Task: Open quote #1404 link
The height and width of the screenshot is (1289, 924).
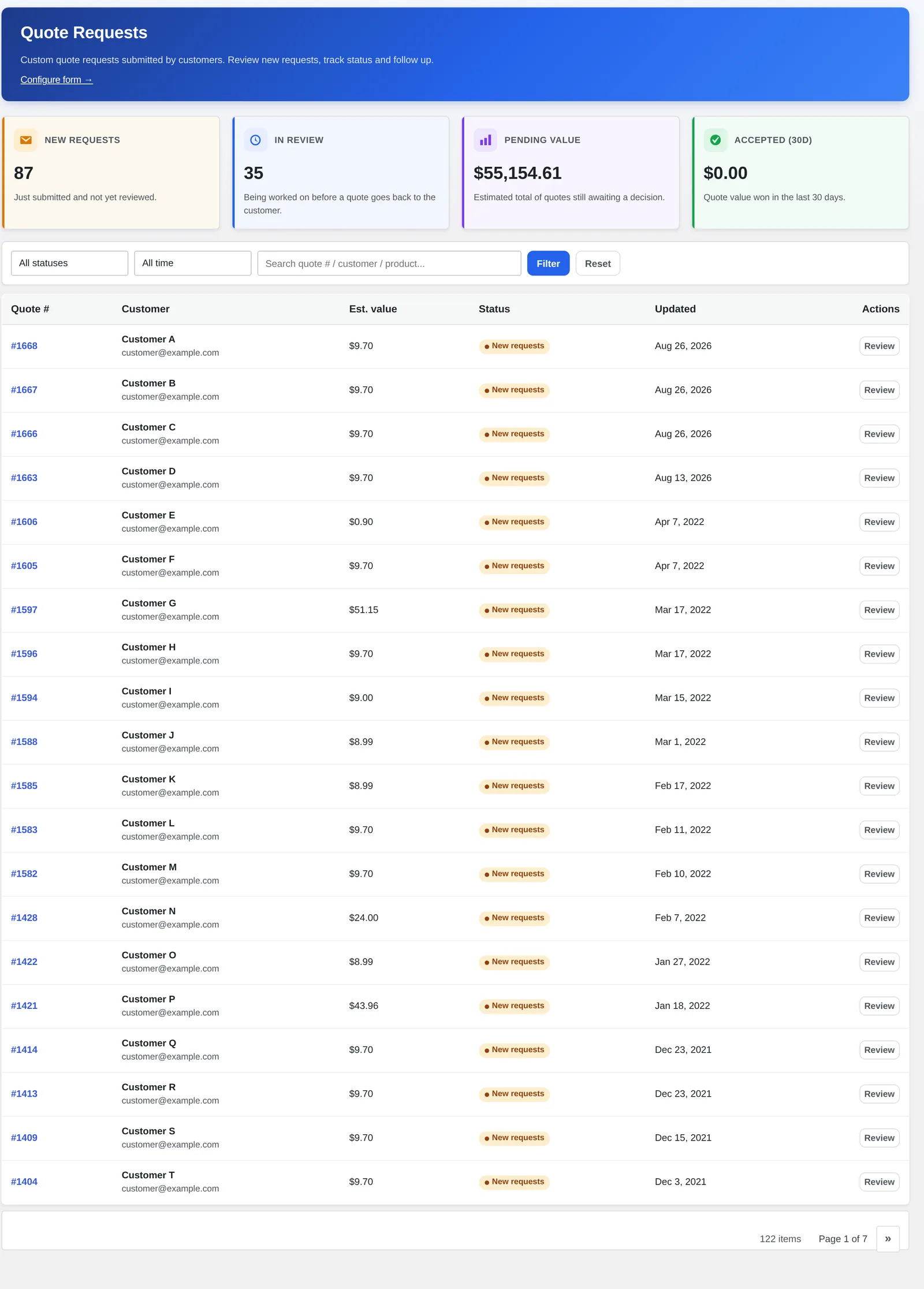Action: point(24,1182)
